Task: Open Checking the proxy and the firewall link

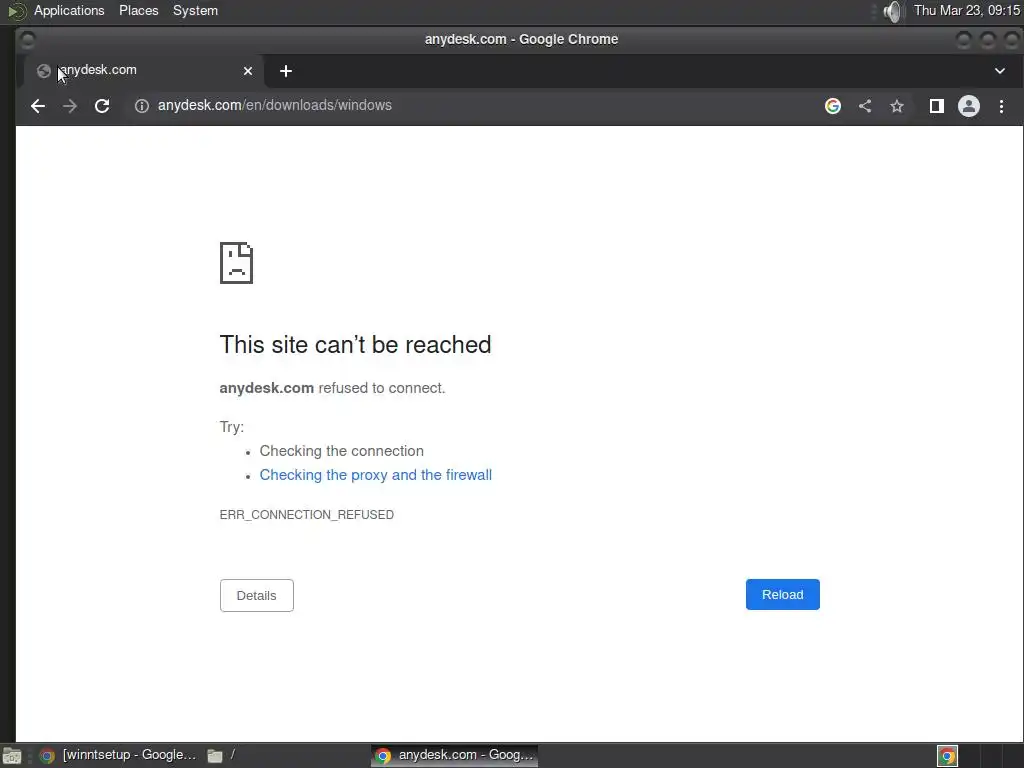Action: click(x=376, y=475)
